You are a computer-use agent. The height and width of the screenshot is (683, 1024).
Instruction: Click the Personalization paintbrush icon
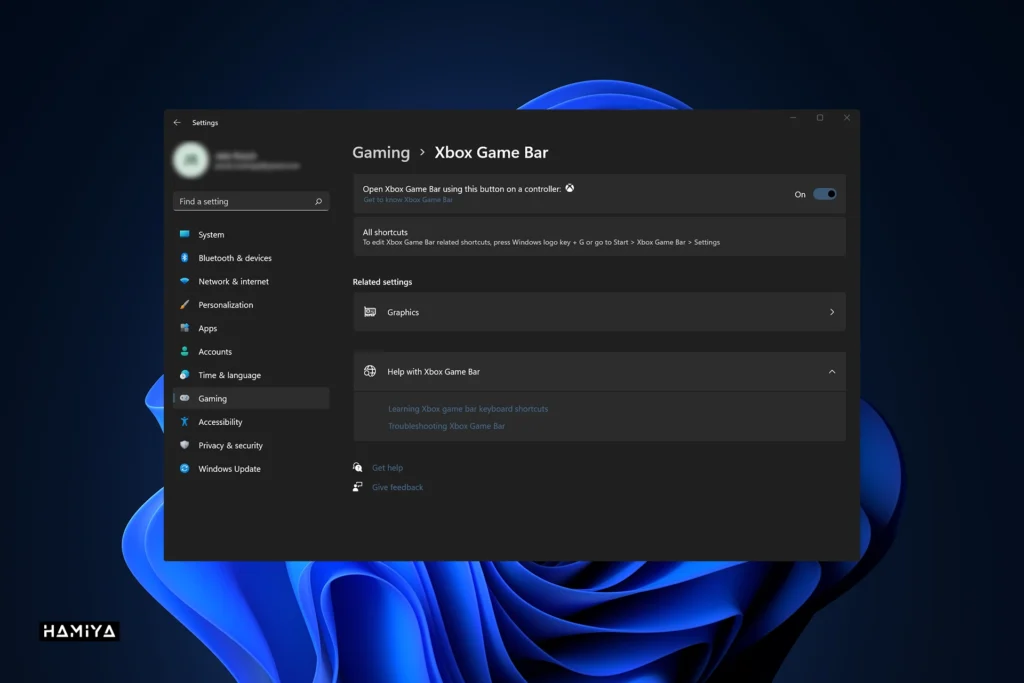[x=185, y=304]
